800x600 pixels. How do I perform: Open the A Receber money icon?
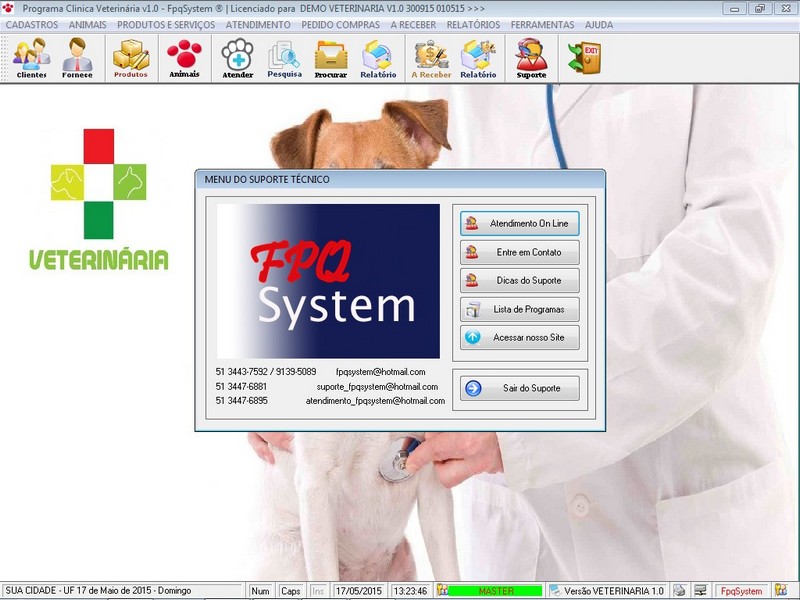point(432,58)
